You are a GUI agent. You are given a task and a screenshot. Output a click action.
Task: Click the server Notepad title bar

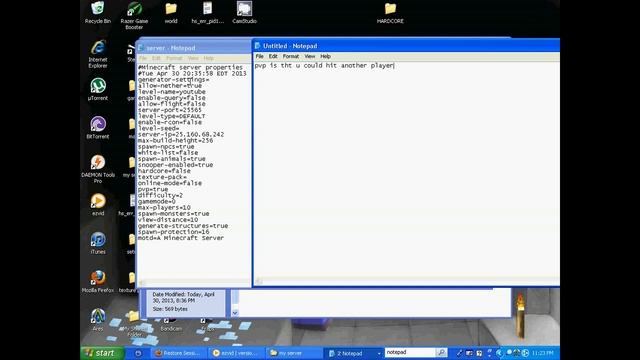pyautogui.click(x=194, y=48)
